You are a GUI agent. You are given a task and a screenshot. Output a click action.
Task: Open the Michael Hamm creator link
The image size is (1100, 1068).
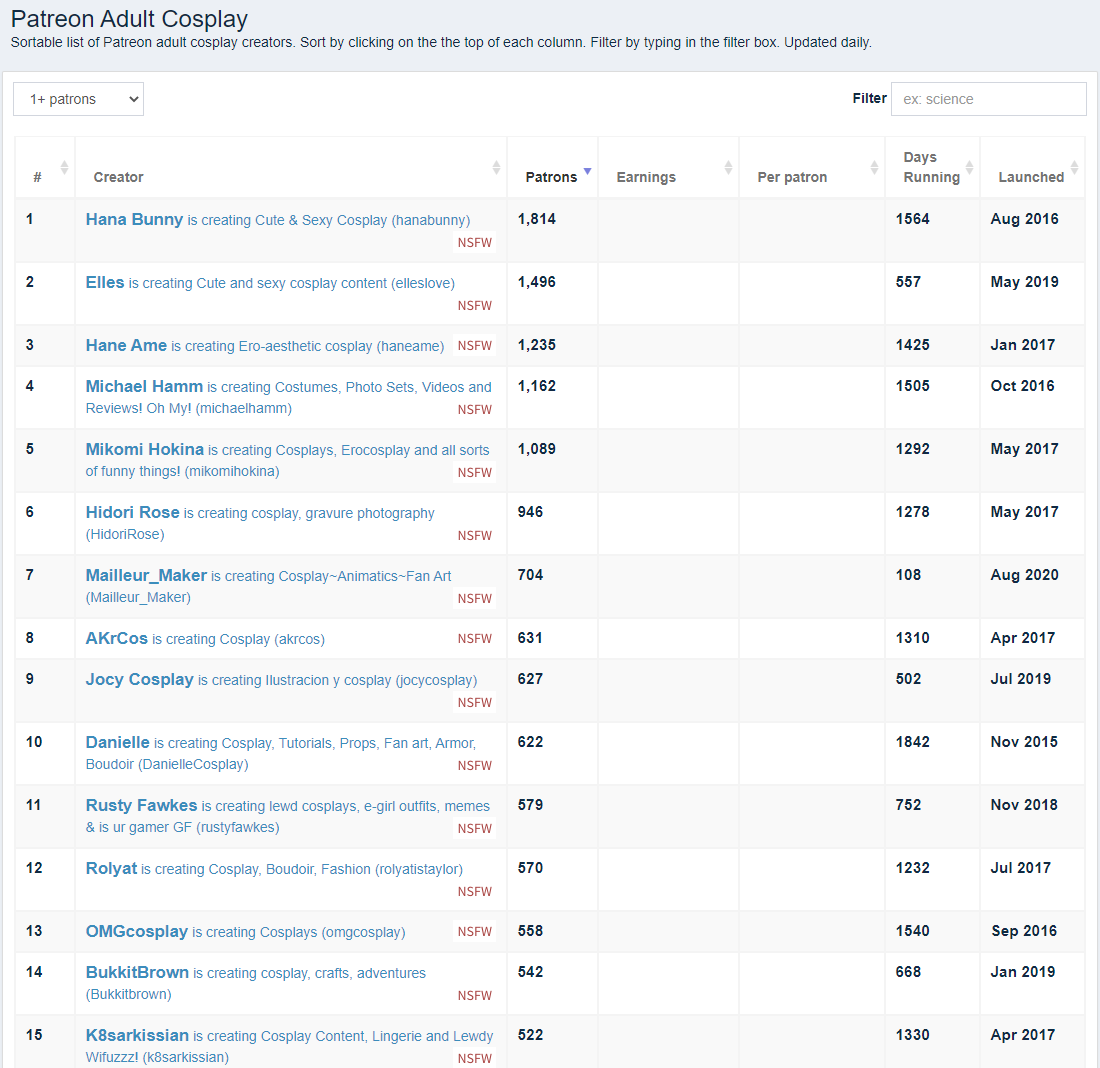[144, 386]
